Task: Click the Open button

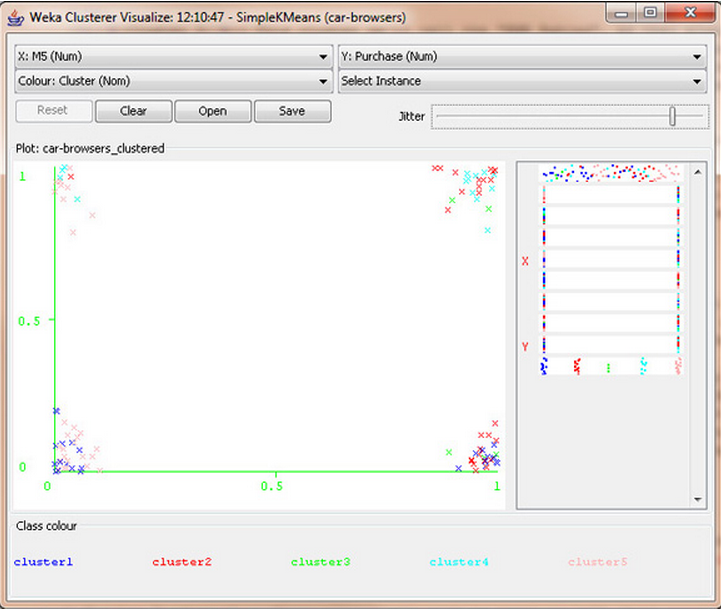Action: [x=212, y=111]
